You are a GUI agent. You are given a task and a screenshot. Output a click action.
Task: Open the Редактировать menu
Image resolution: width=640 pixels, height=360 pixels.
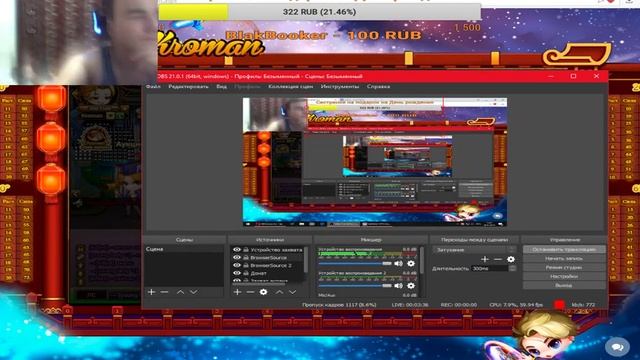[x=188, y=87]
